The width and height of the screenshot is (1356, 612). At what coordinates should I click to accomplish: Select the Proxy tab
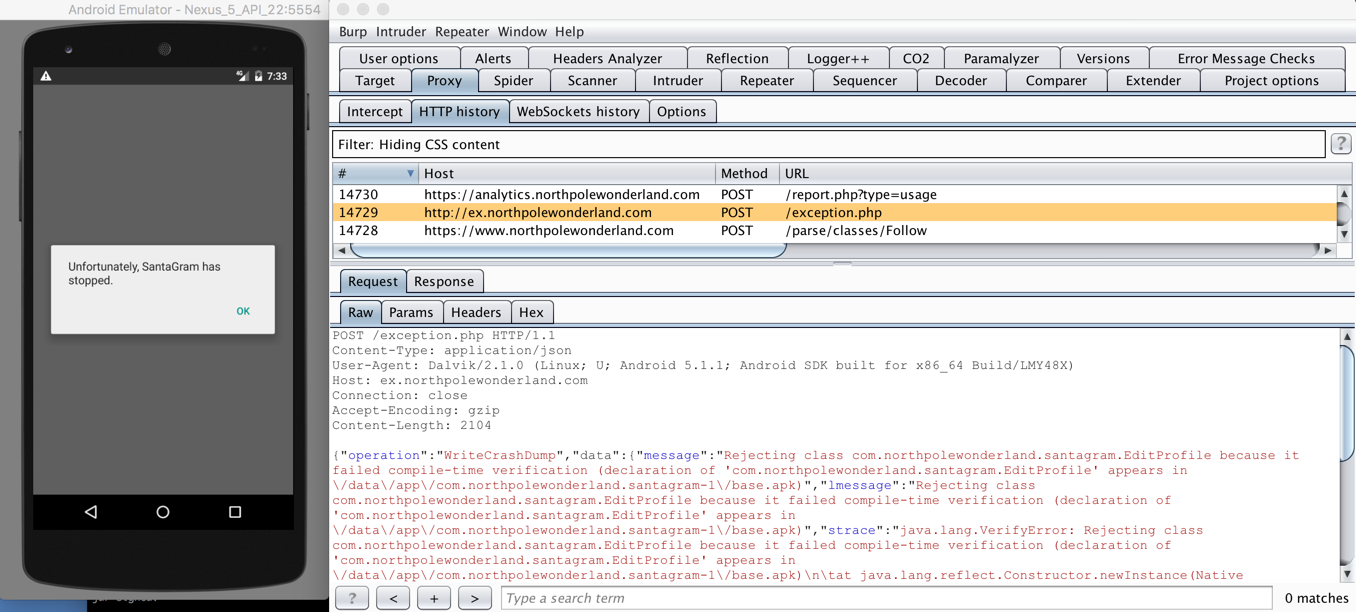[x=444, y=81]
